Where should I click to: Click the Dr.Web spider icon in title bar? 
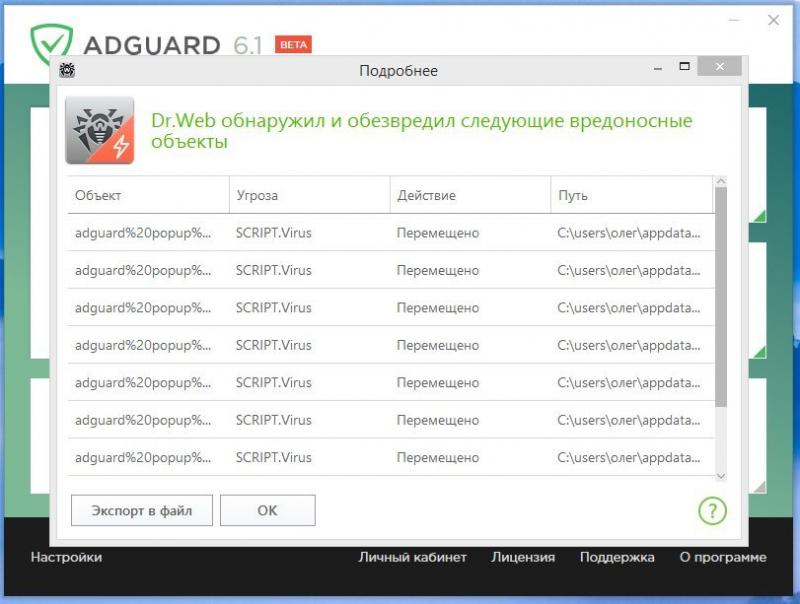click(x=67, y=69)
